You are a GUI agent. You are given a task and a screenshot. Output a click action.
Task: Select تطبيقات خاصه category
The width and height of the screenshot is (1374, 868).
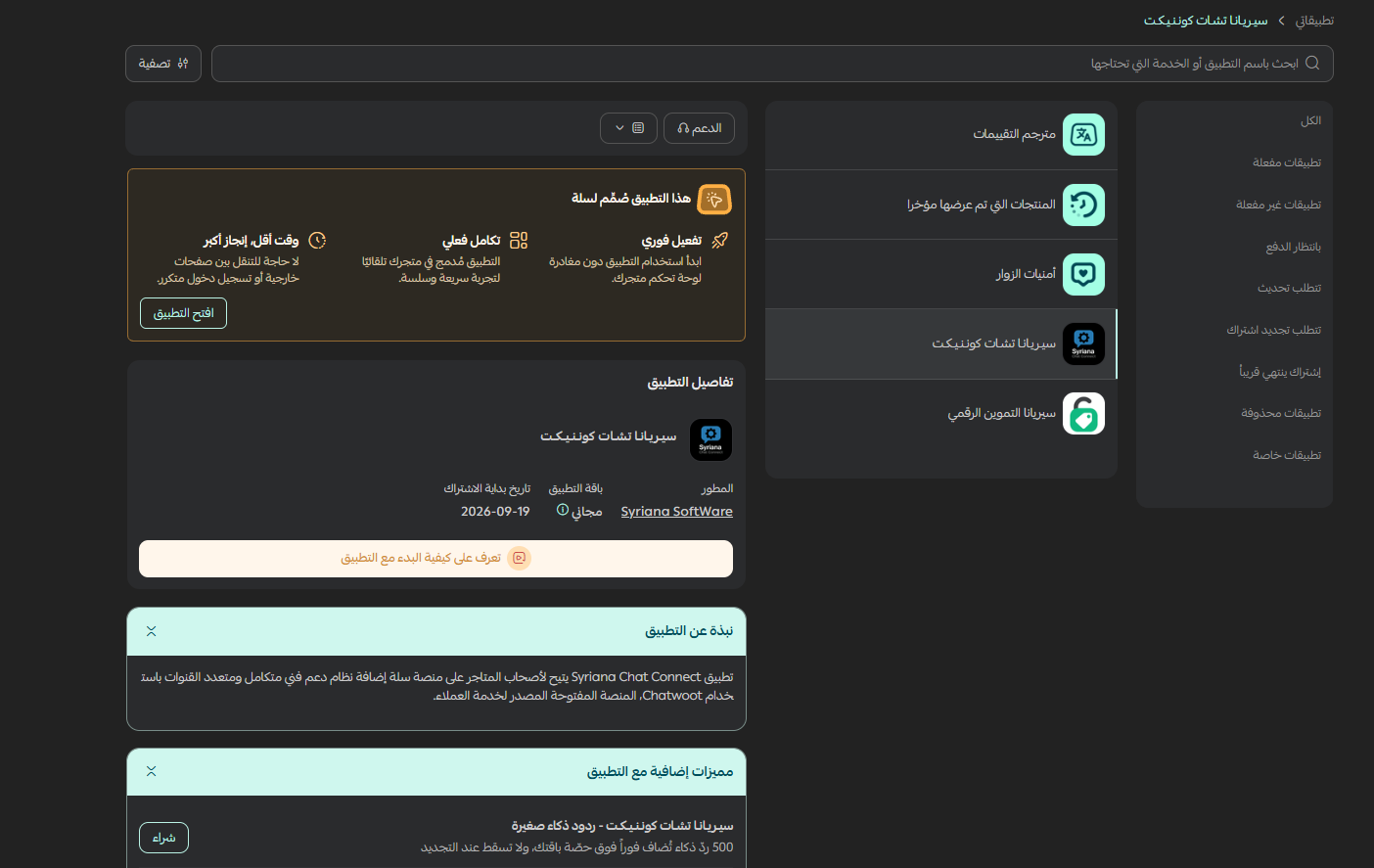coord(1287,455)
